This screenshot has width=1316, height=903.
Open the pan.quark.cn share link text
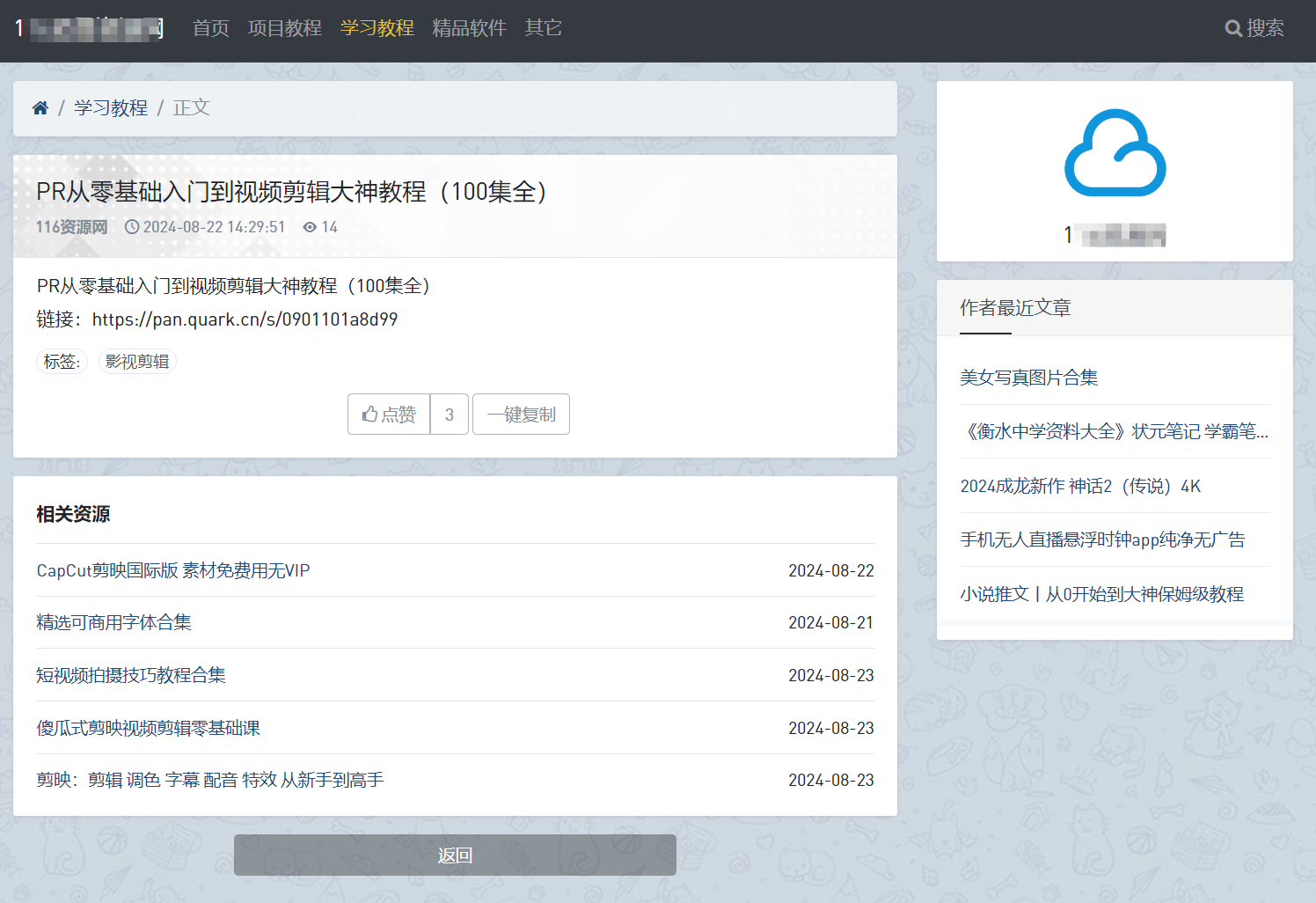pos(245,319)
